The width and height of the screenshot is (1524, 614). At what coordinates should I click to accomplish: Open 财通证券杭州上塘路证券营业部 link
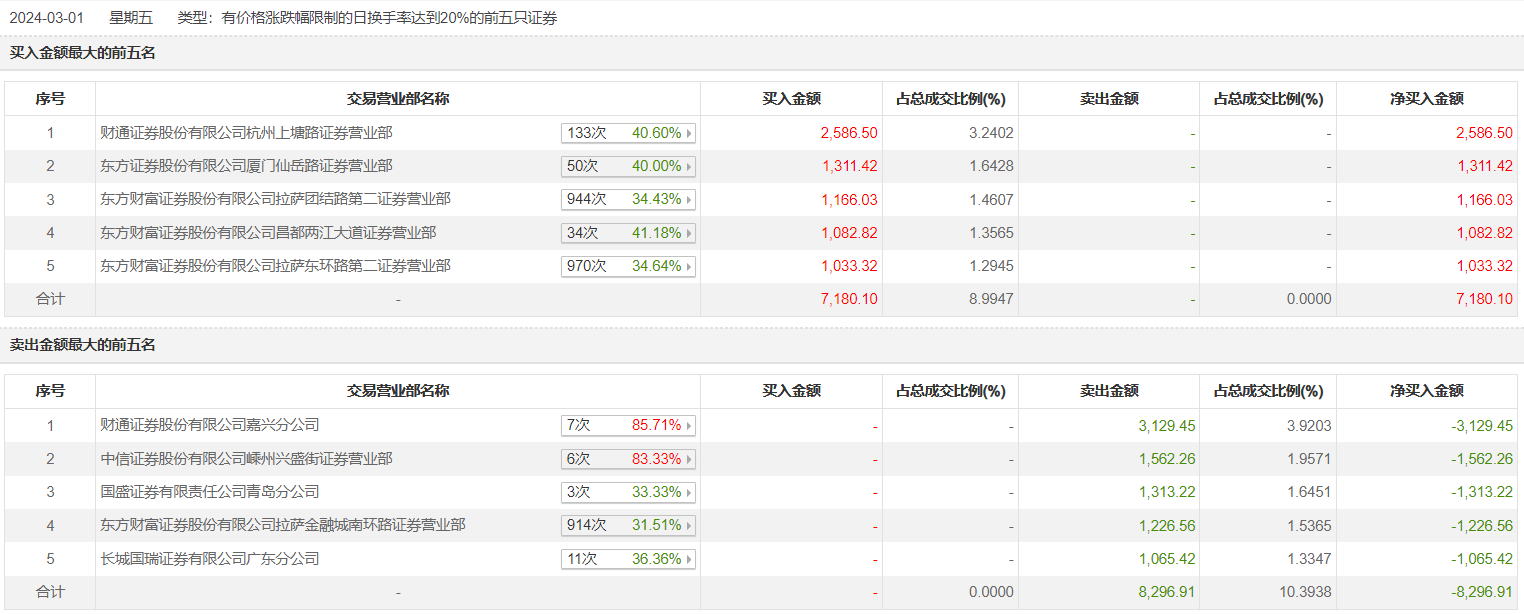pos(254,133)
